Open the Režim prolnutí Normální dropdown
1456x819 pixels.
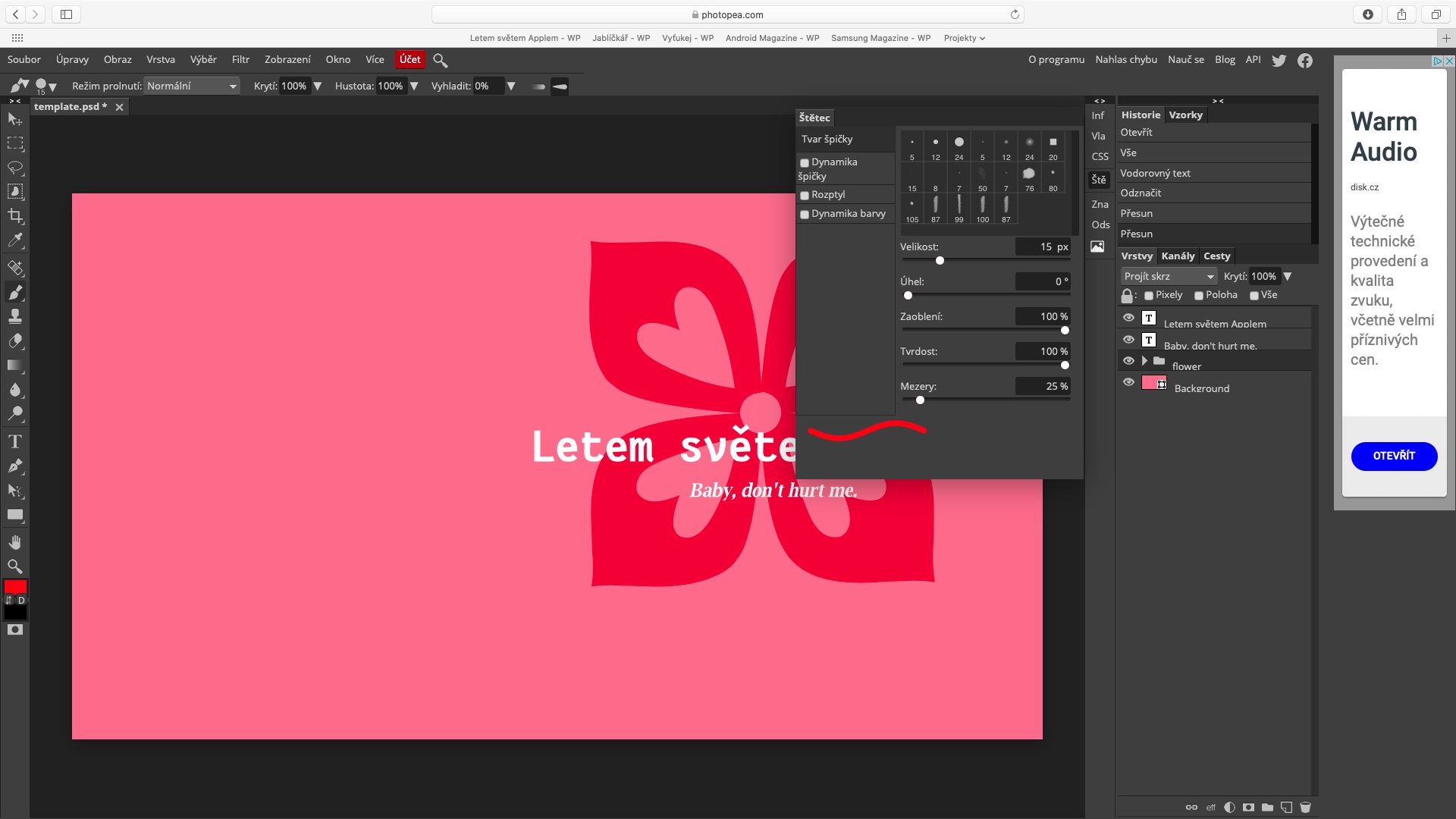[192, 86]
